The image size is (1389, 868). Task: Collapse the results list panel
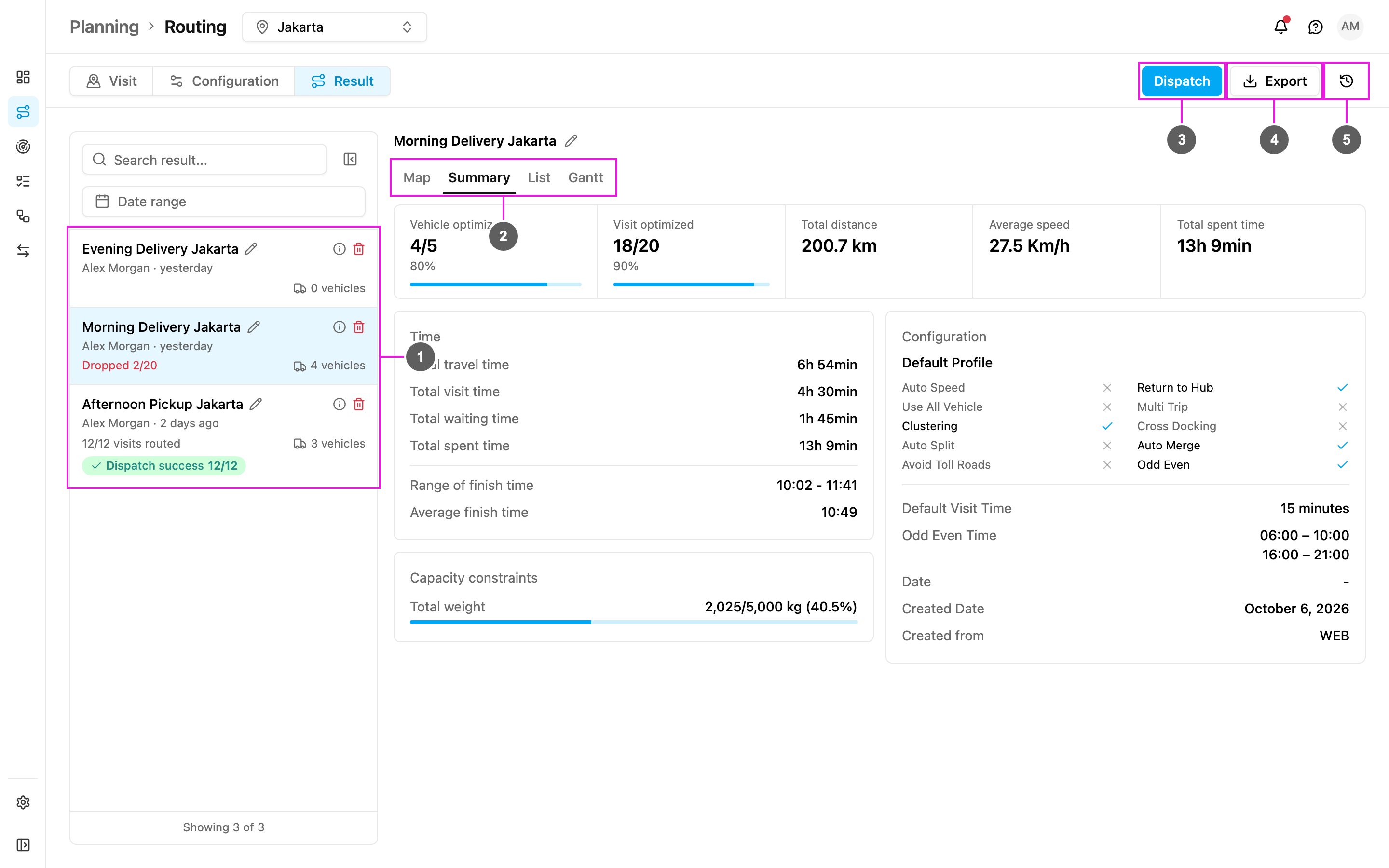coord(350,159)
